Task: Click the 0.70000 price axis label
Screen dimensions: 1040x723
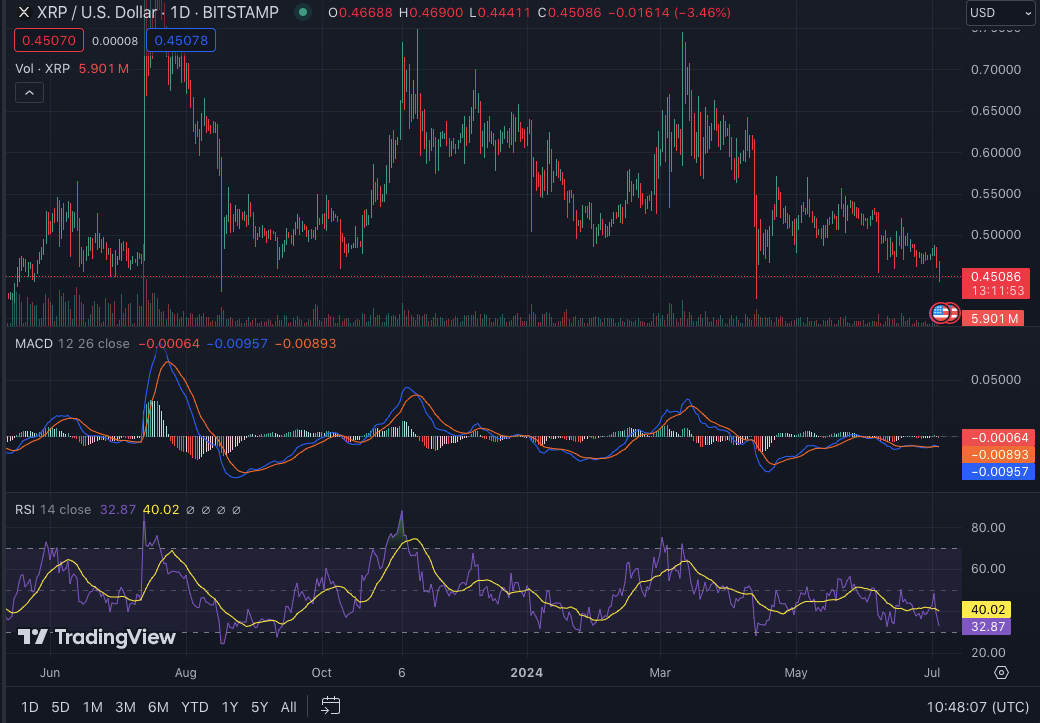Action: pyautogui.click(x=996, y=70)
